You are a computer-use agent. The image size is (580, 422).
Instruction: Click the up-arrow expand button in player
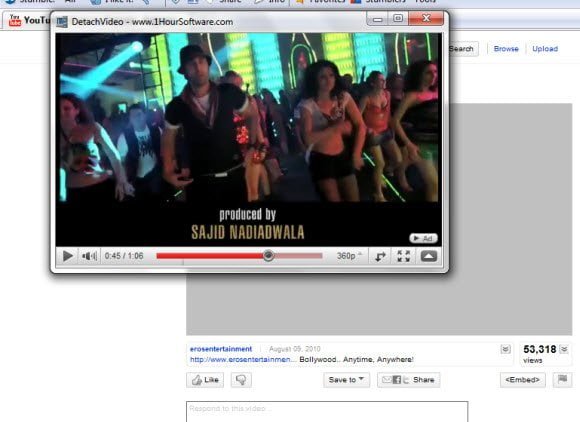[429, 256]
